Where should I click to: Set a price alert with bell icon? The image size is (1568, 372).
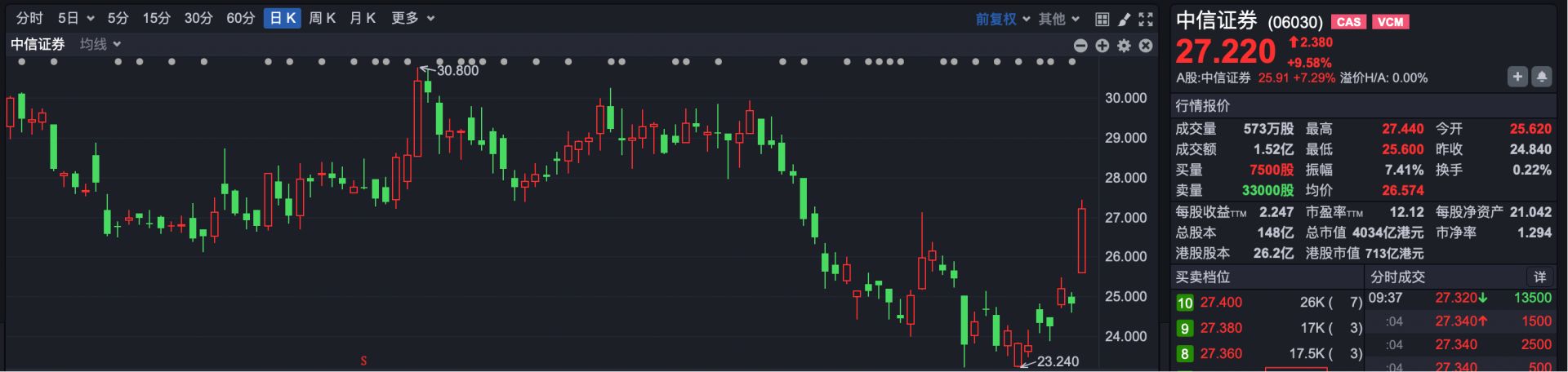tap(1541, 77)
